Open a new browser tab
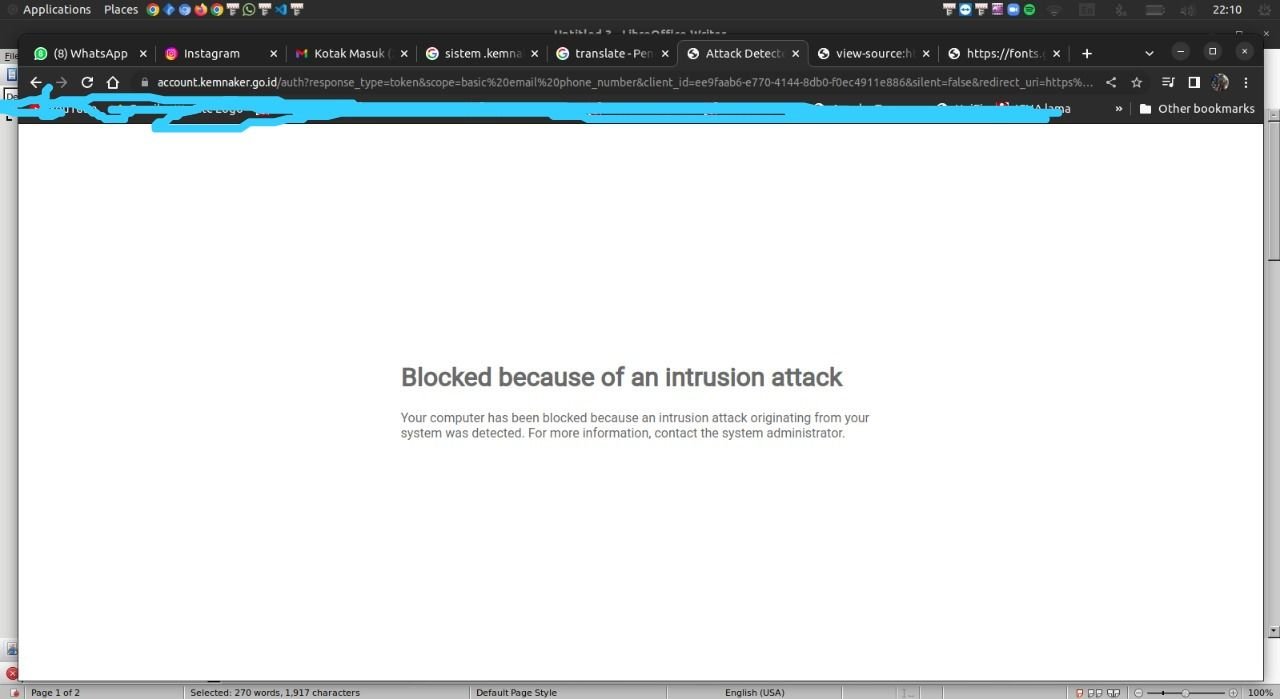The width and height of the screenshot is (1280, 699). tap(1086, 53)
